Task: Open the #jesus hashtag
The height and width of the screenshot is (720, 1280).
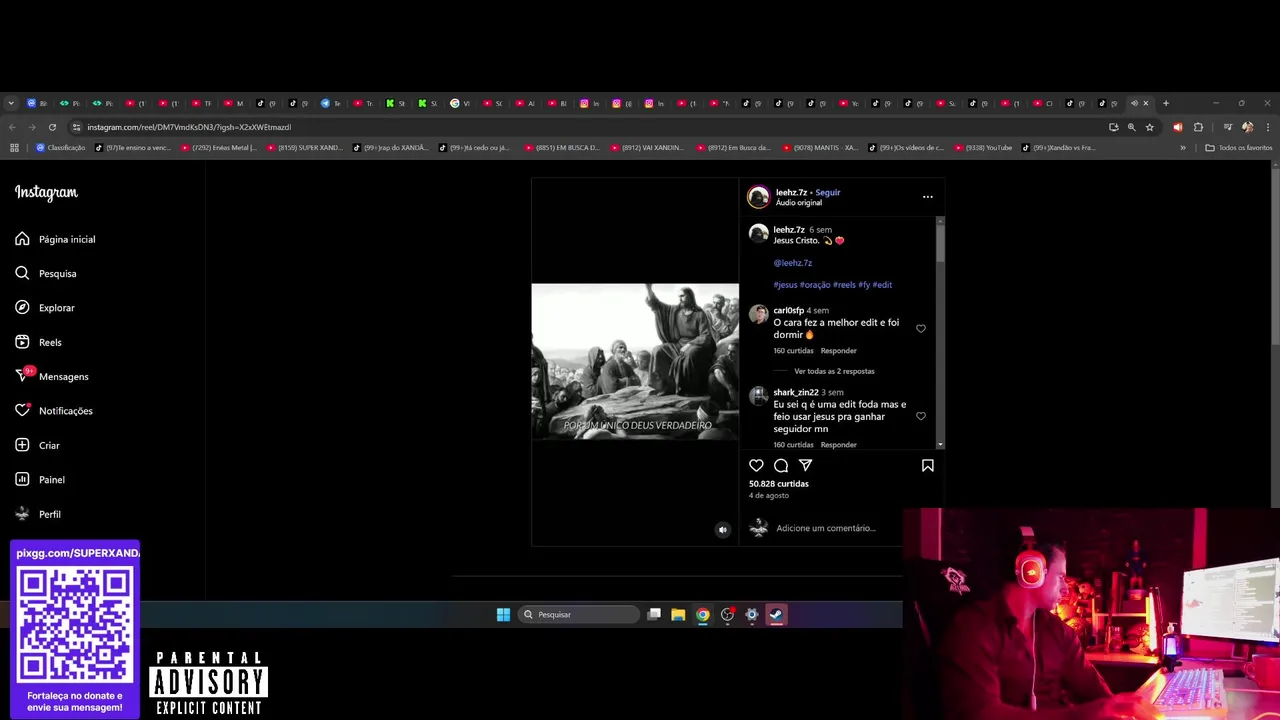Action: [785, 285]
